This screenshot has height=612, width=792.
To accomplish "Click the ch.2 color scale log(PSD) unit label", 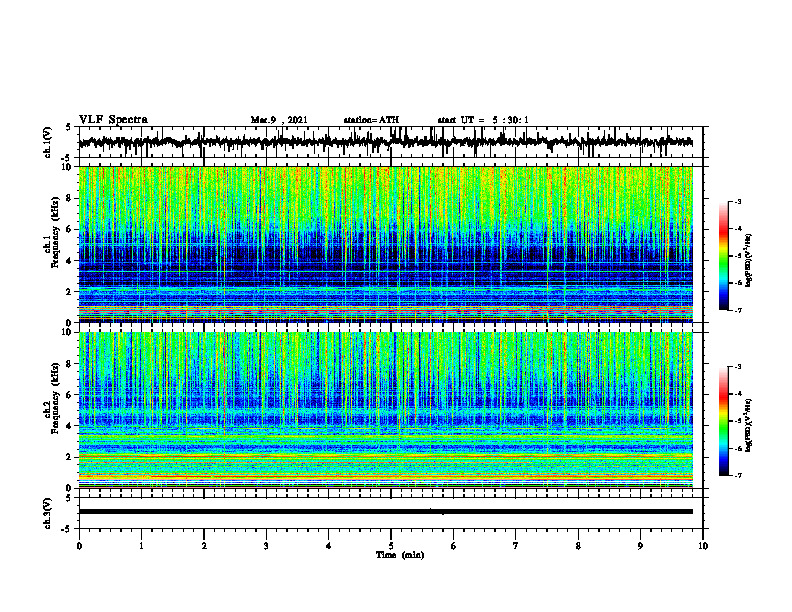I will [749, 425].
